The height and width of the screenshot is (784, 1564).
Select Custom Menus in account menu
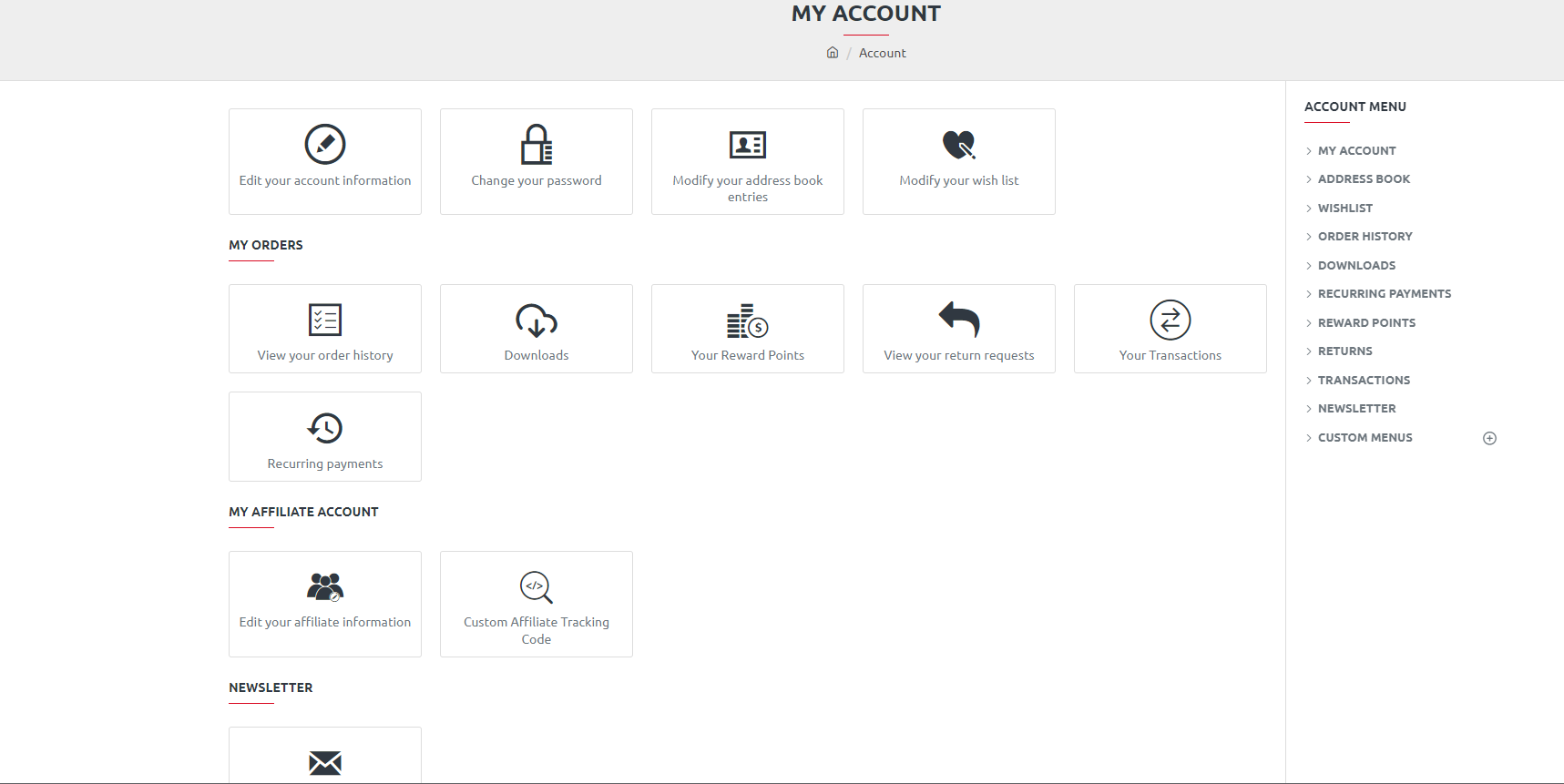[x=1365, y=437]
